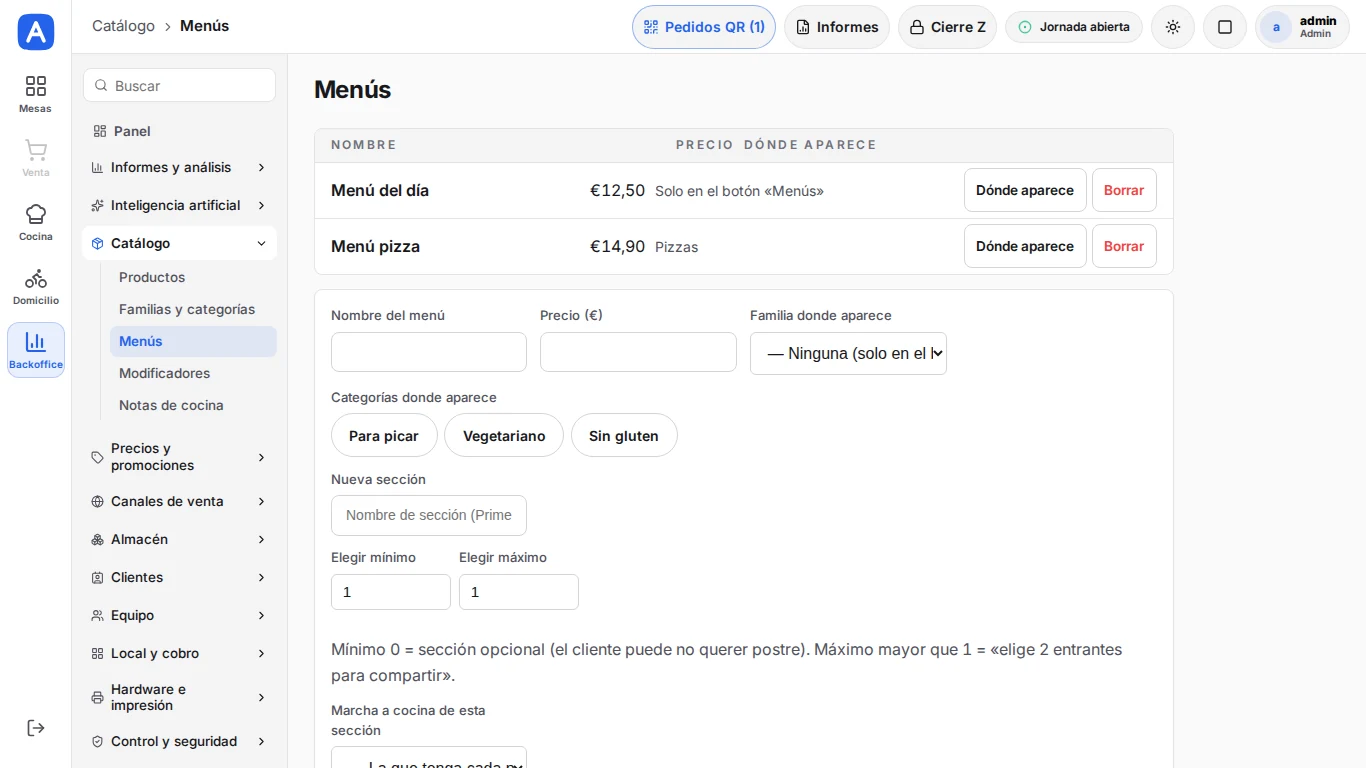Toggle the Vegetariano category chip
The width and height of the screenshot is (1366, 768).
504,435
